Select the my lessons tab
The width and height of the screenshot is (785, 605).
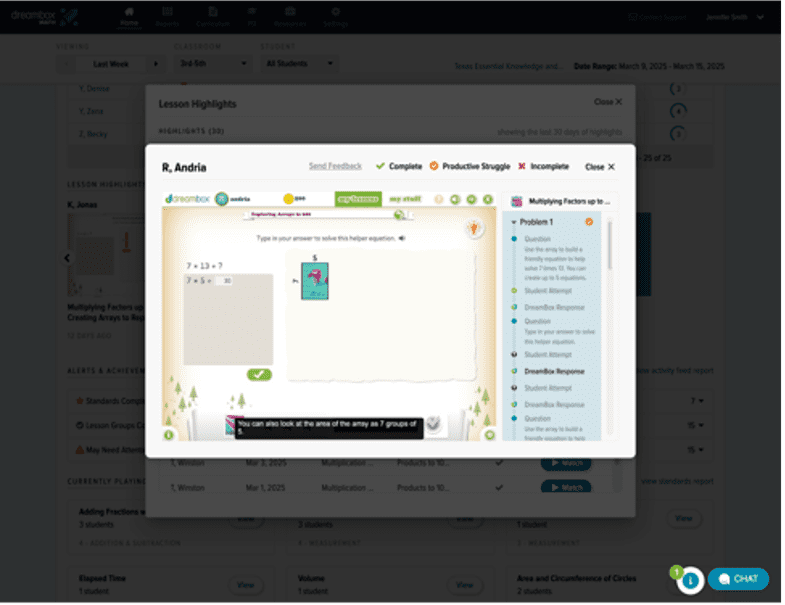click(358, 199)
